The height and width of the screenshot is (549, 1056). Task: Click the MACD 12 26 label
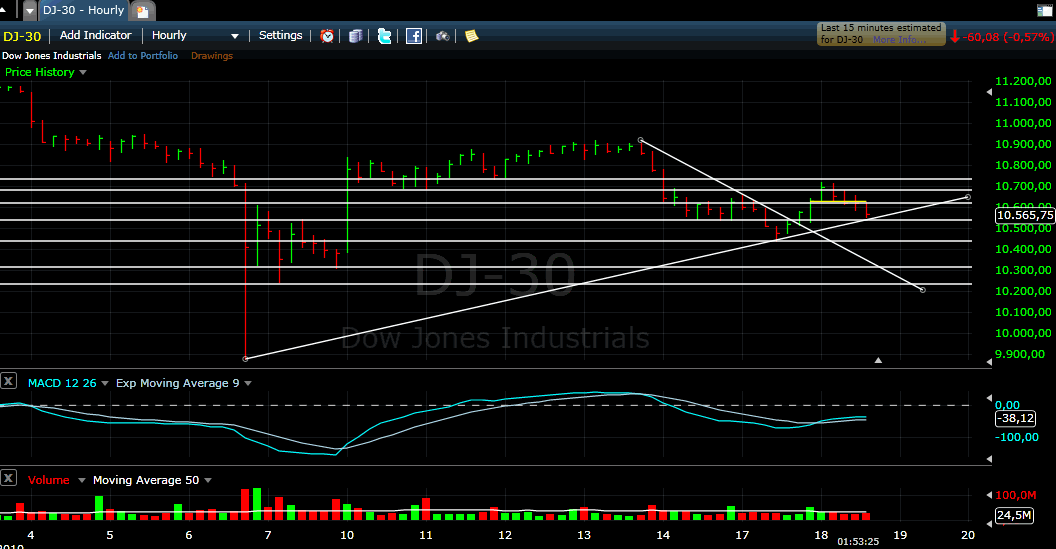point(62,383)
